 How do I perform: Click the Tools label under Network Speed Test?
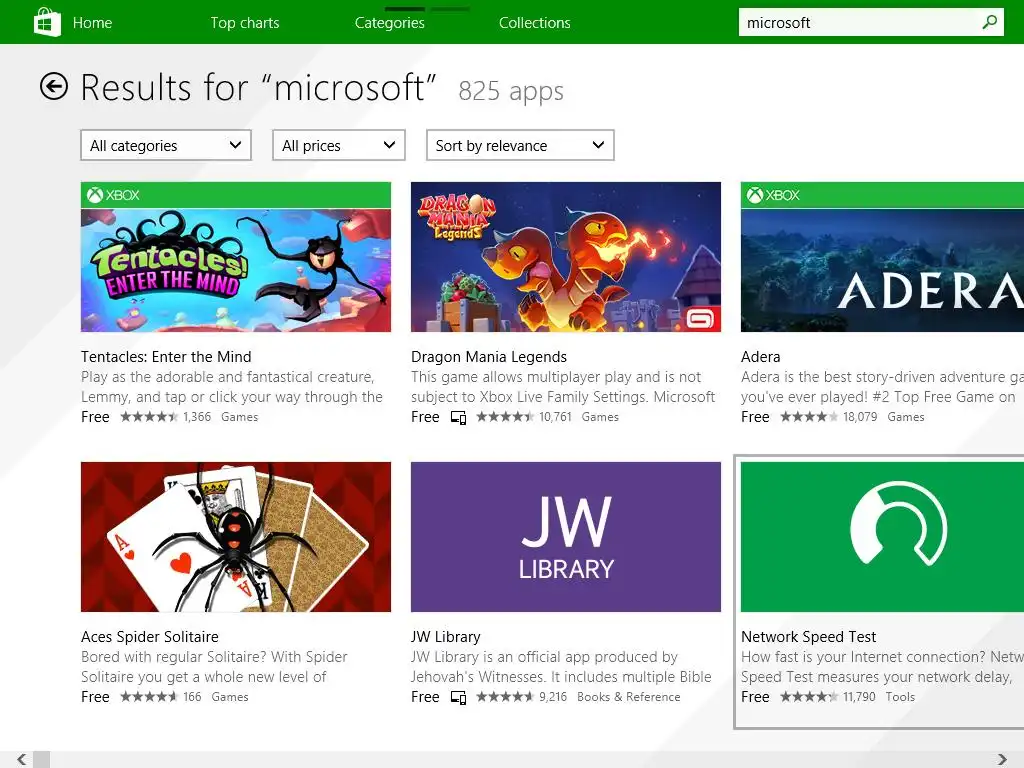click(900, 697)
